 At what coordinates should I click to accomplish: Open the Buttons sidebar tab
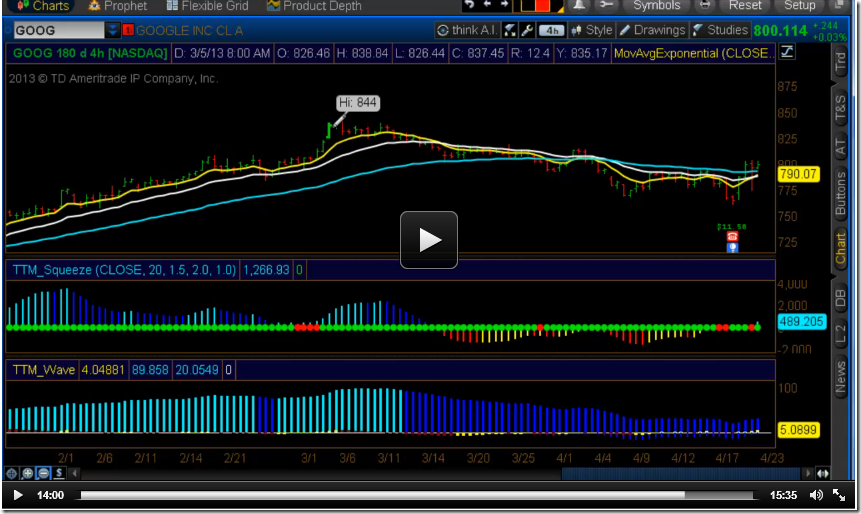(x=840, y=193)
